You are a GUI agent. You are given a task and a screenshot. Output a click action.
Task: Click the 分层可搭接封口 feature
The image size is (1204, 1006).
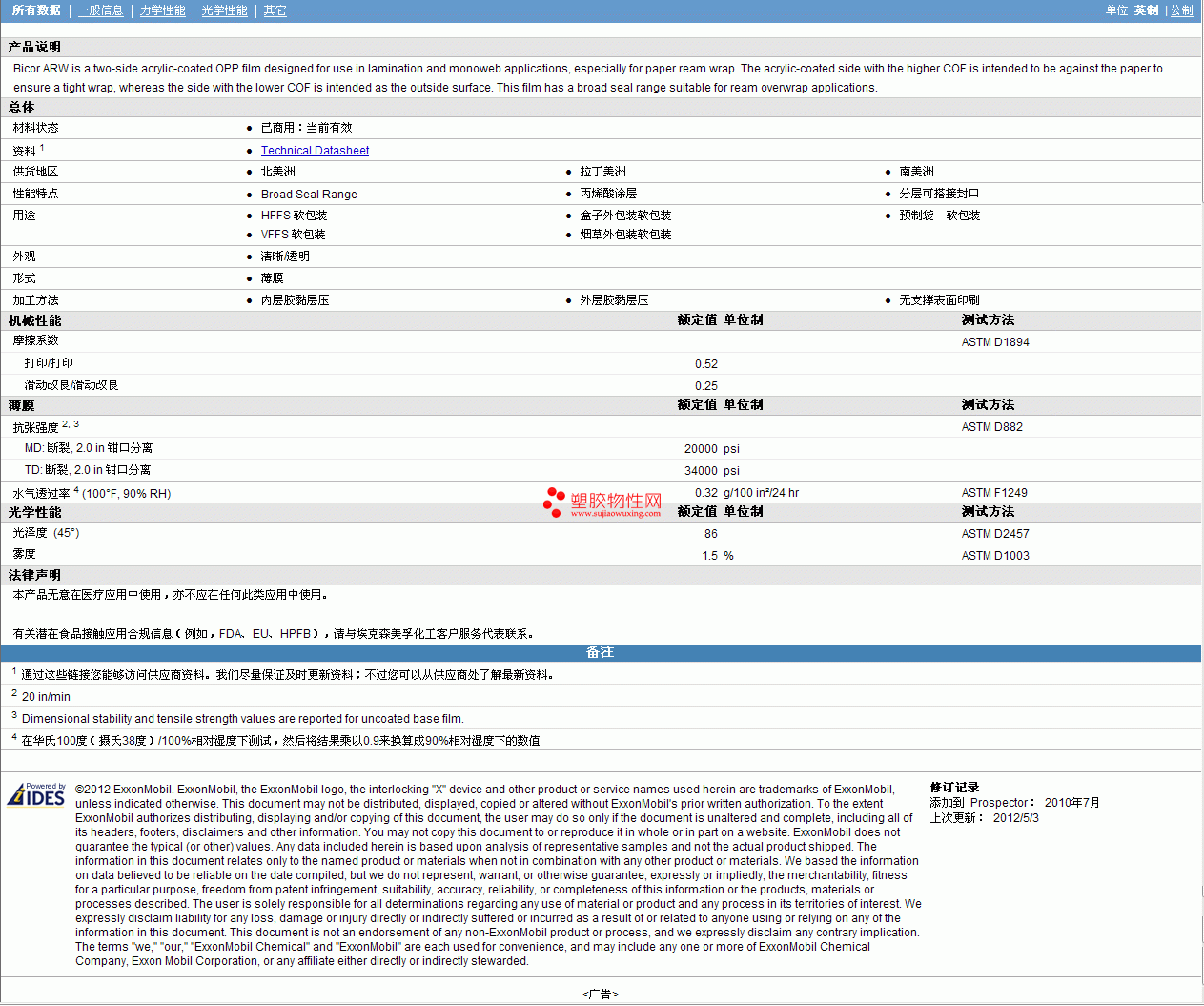click(x=939, y=194)
